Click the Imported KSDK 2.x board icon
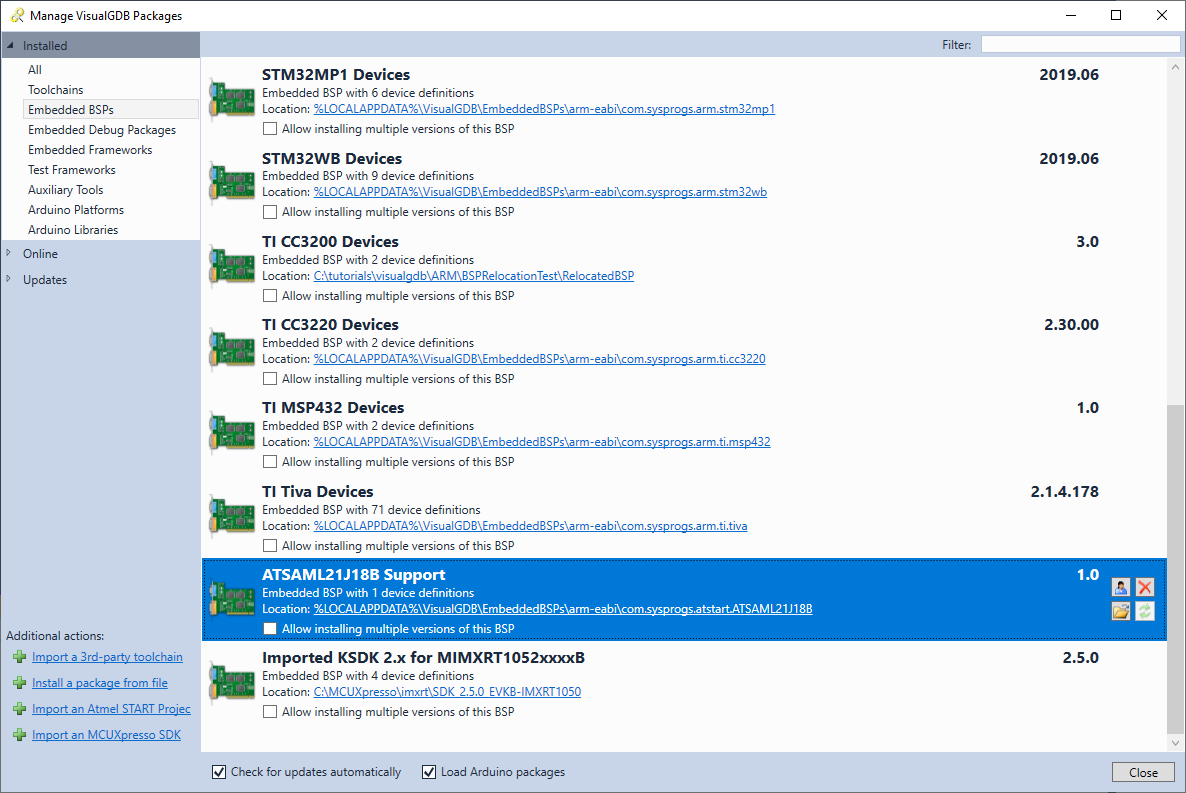Viewport: 1186px width, 793px height. coord(231,683)
